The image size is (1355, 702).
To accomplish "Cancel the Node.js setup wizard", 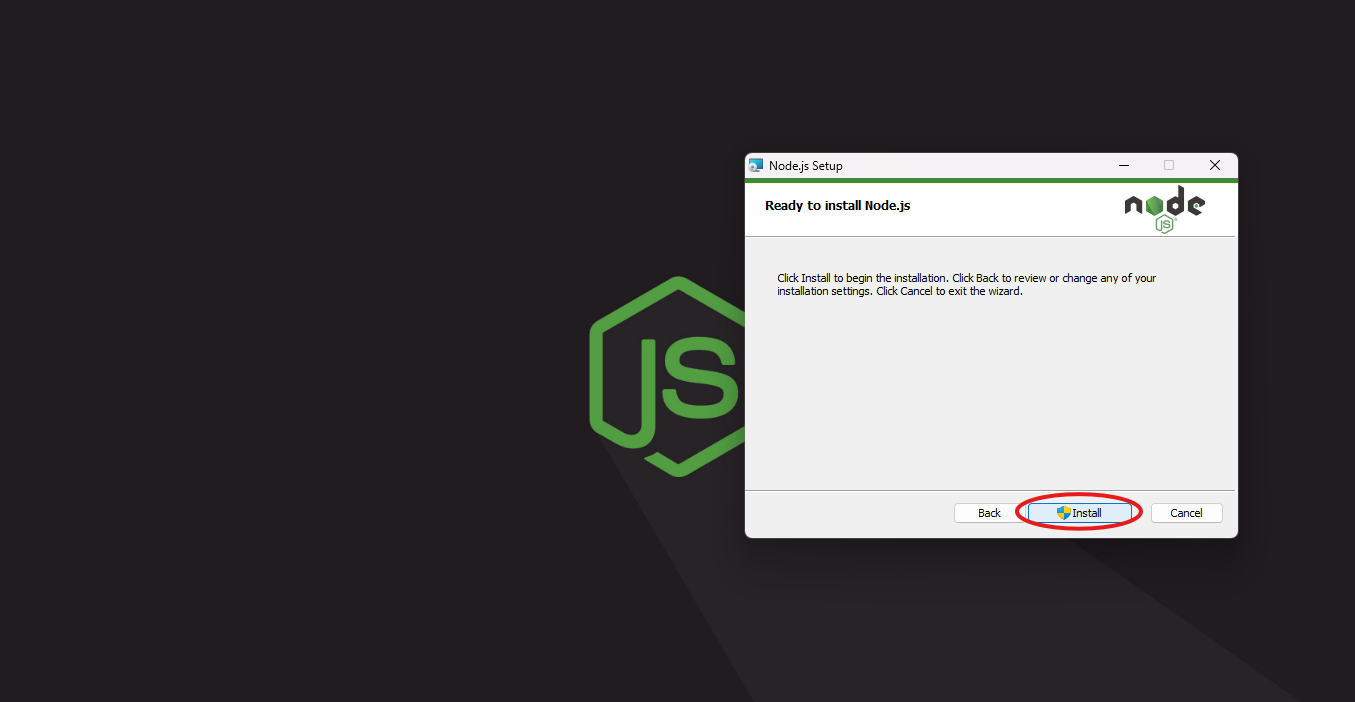I will [1186, 513].
